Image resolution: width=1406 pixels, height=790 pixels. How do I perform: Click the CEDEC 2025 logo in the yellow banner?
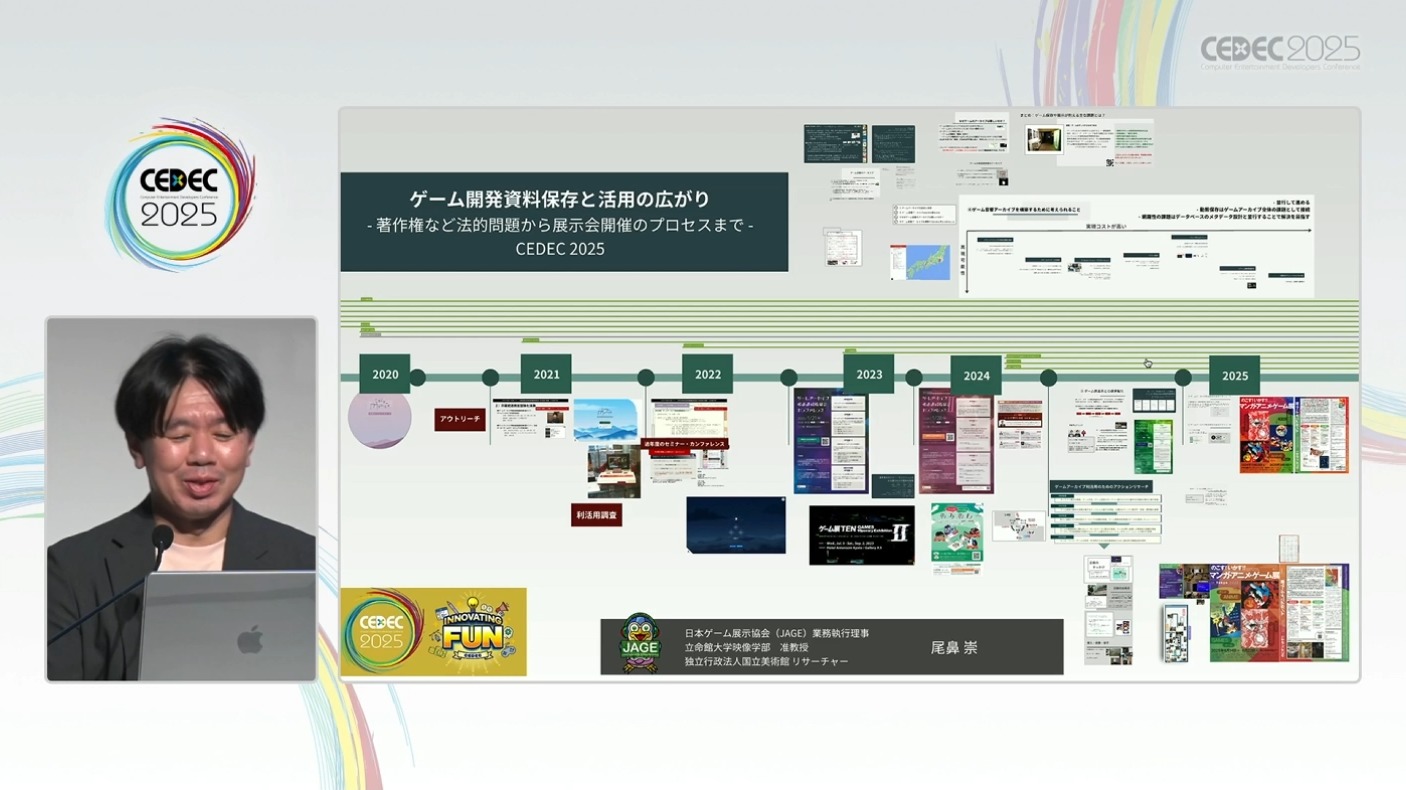[384, 631]
